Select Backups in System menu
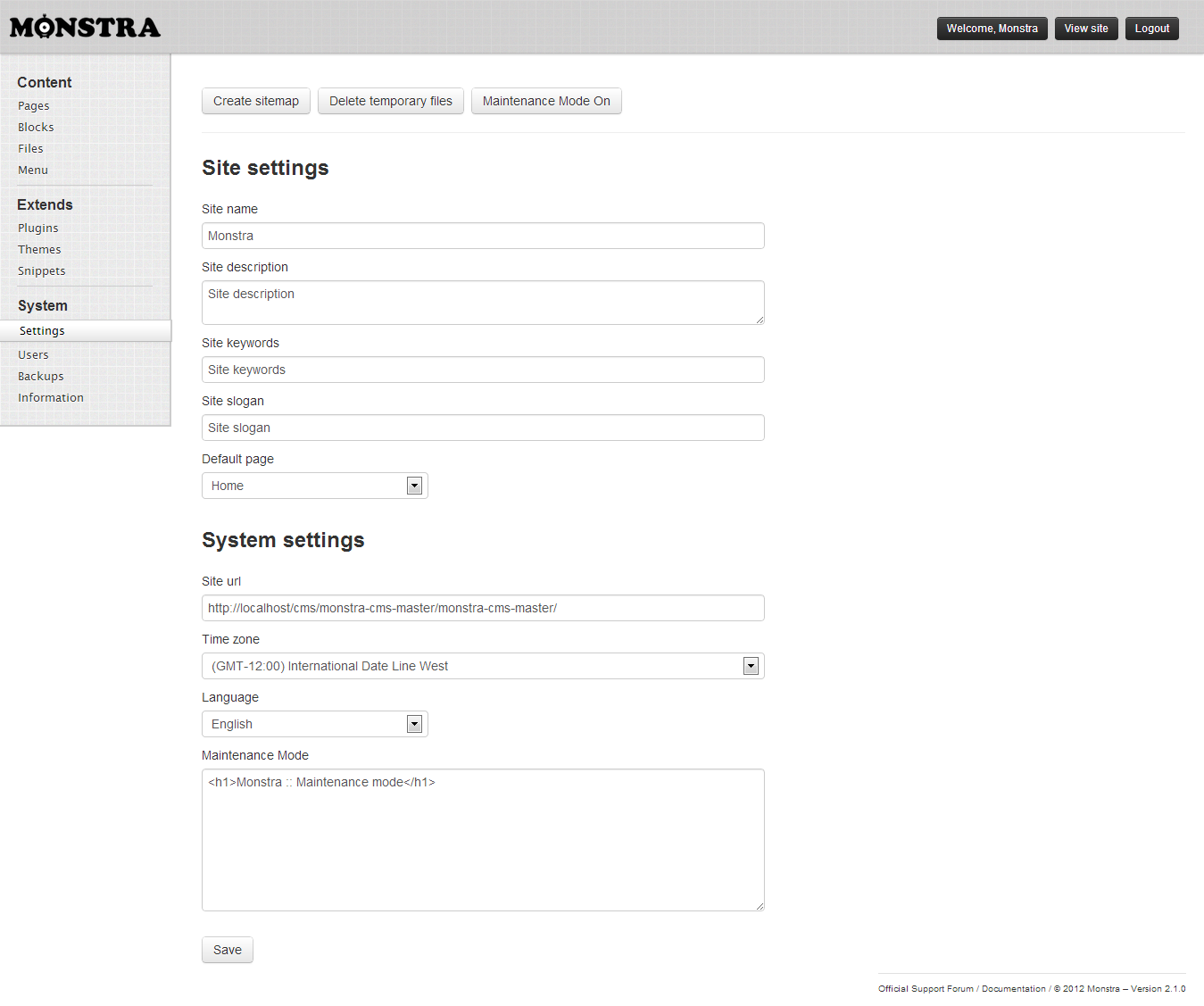 point(41,376)
